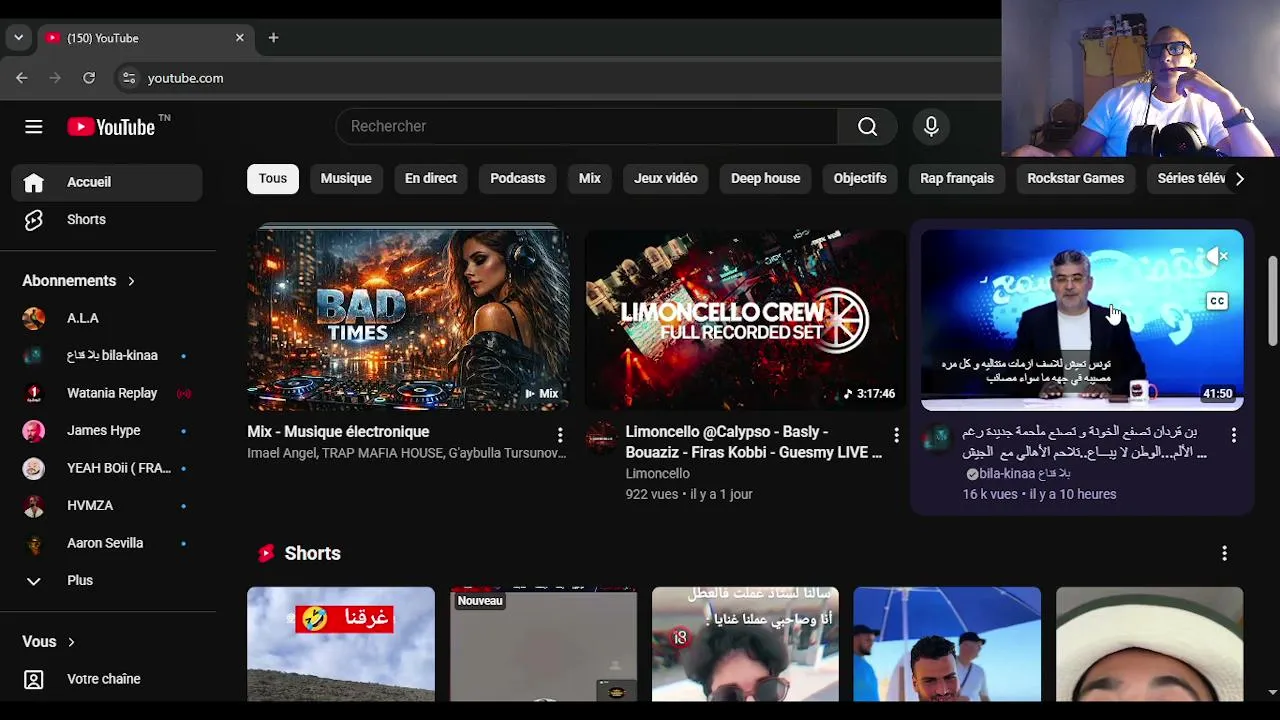Expand the Abonnements section chevron
Image resolution: width=1280 pixels, height=720 pixels.
[131, 281]
